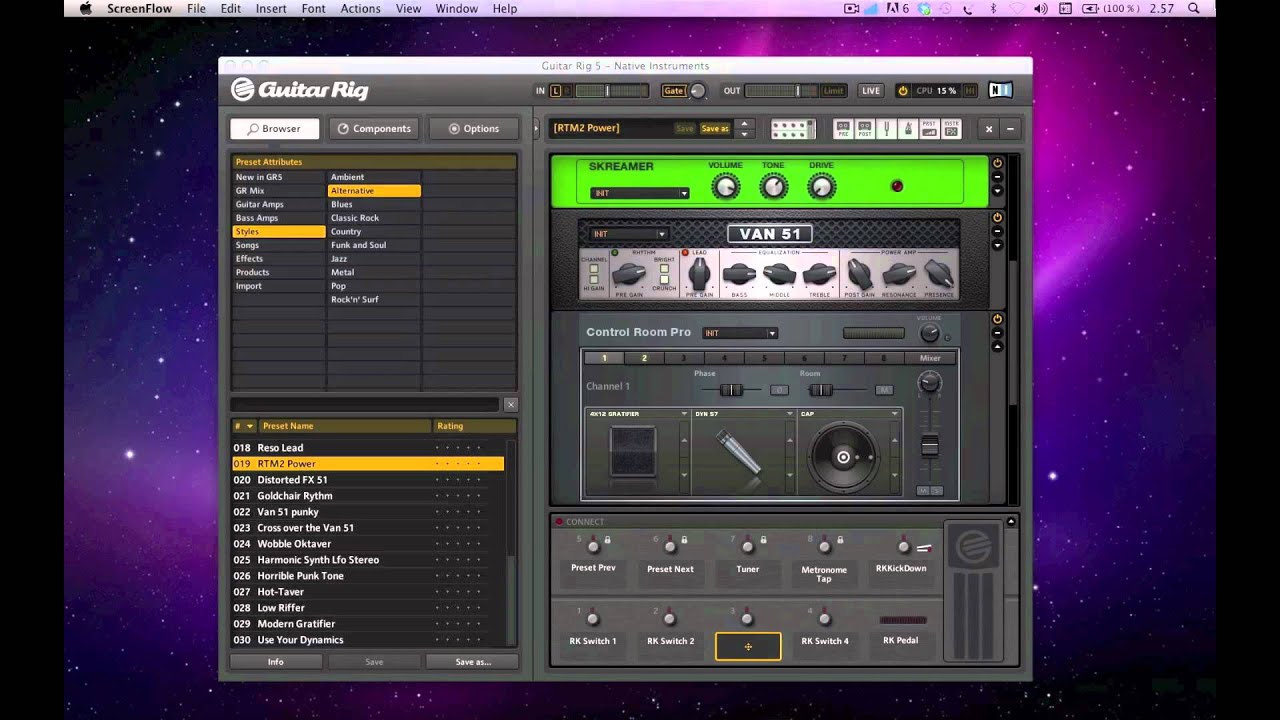Adjust the Skreamer Tone knob

point(773,186)
